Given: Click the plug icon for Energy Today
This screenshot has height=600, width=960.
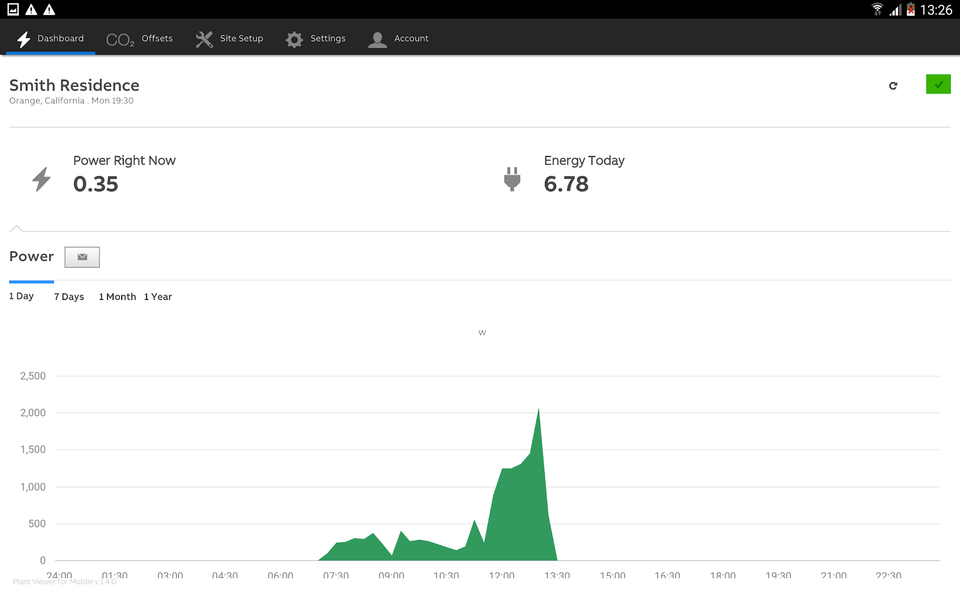Looking at the screenshot, I should (512, 179).
